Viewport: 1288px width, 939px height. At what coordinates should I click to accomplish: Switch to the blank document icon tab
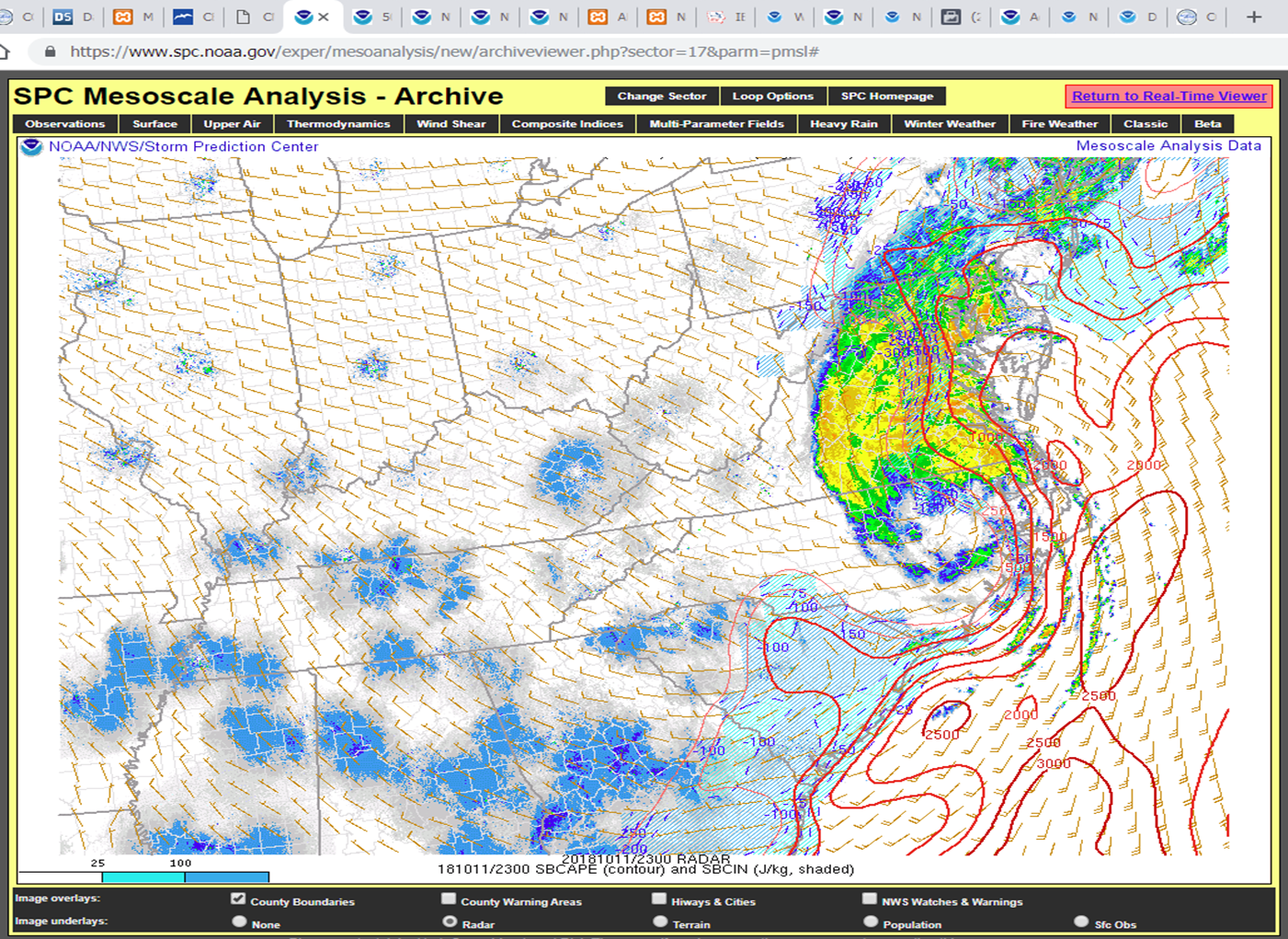click(253, 17)
